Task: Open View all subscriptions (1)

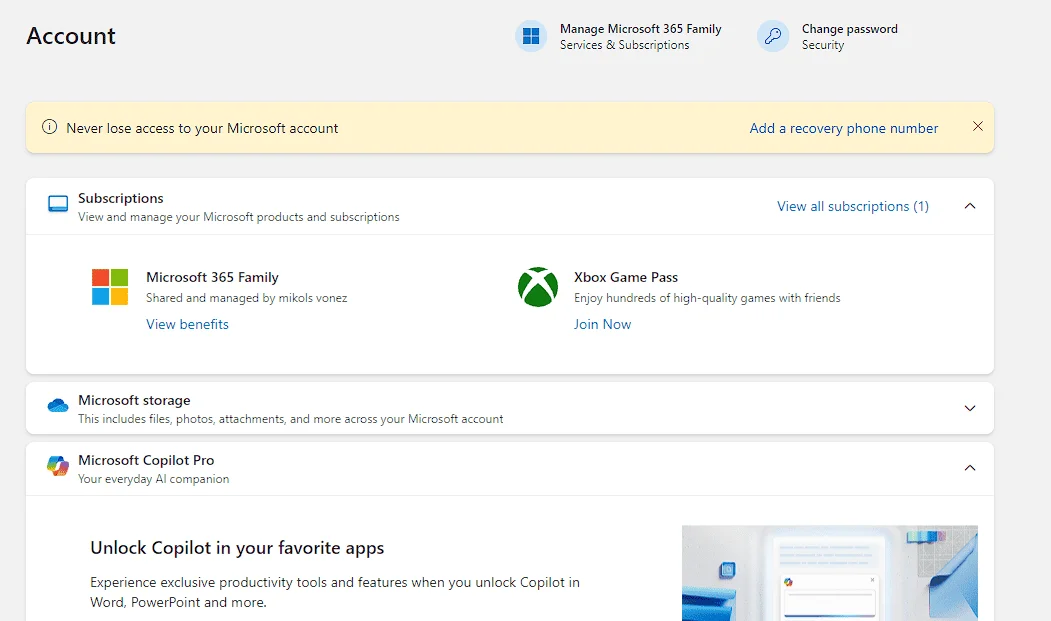Action: click(x=853, y=206)
